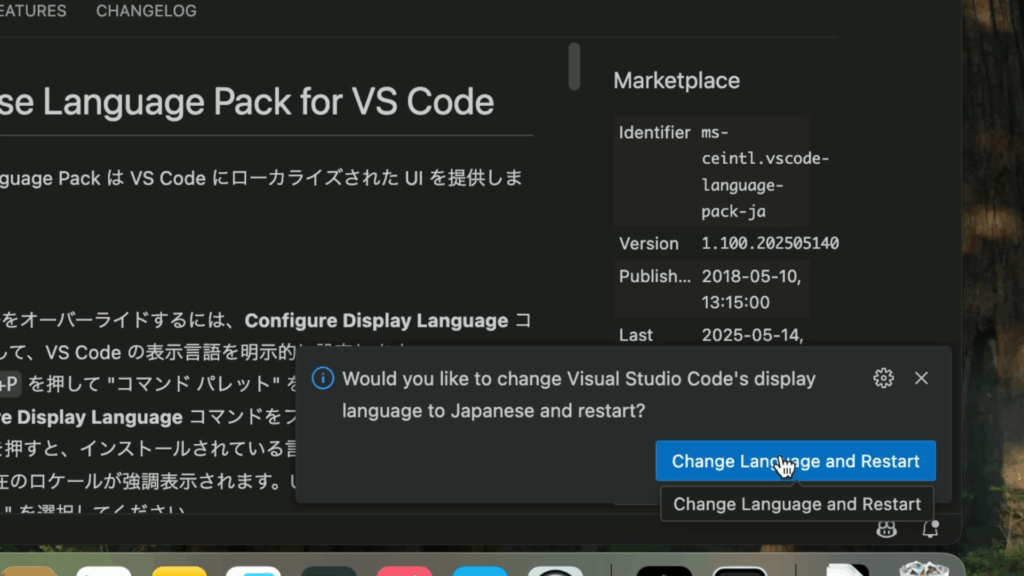Select the ms-ceintl.vscode-language-pack-ja identifier value
Image resolution: width=1024 pixels, height=576 pixels.
[765, 172]
